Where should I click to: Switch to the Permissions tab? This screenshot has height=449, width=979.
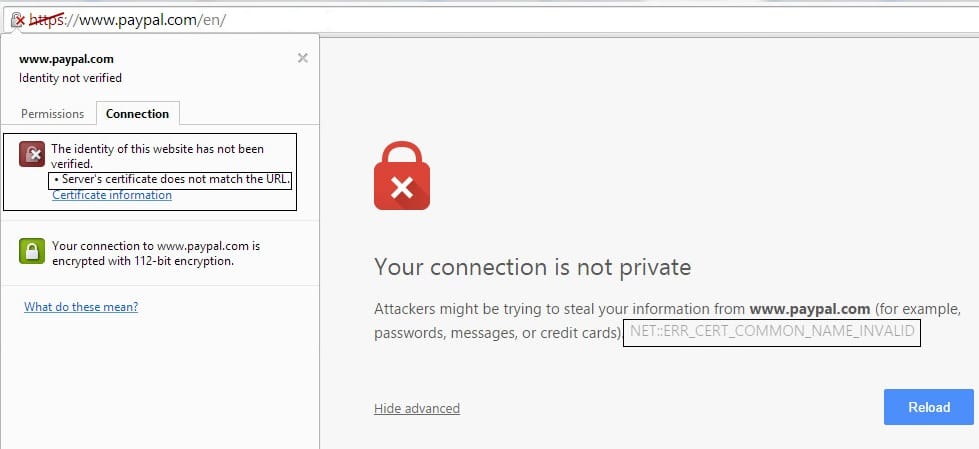52,114
